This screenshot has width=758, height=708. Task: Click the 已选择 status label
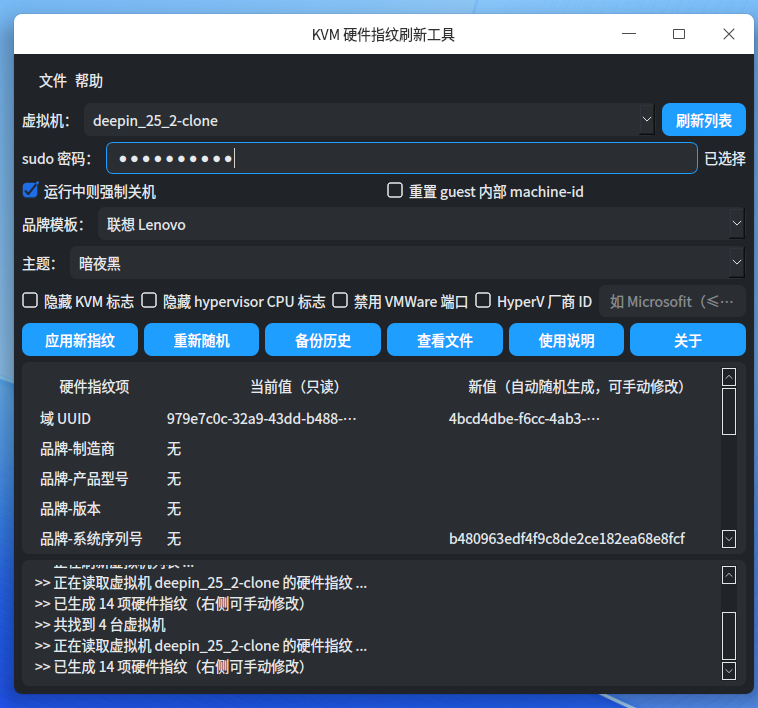click(725, 159)
